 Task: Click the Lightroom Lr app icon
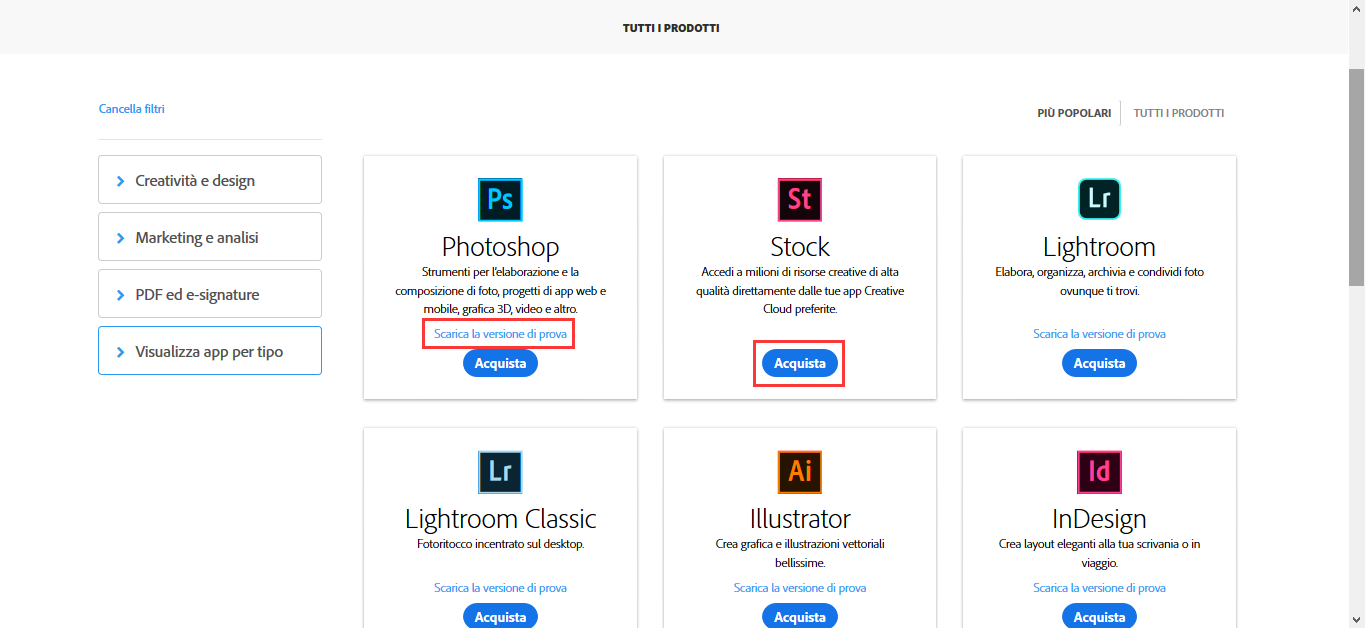[x=1098, y=199]
